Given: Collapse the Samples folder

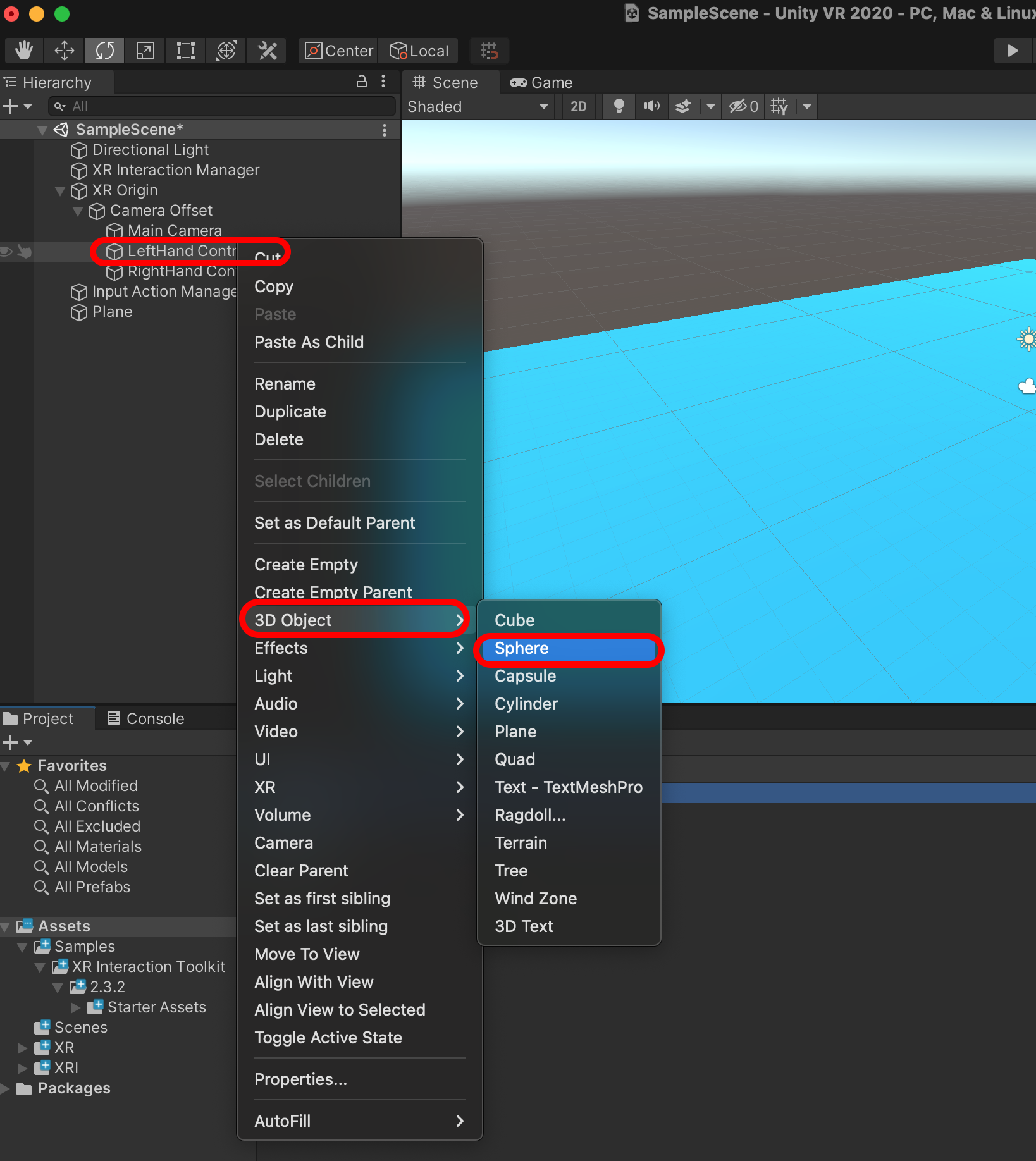Looking at the screenshot, I should [x=22, y=947].
